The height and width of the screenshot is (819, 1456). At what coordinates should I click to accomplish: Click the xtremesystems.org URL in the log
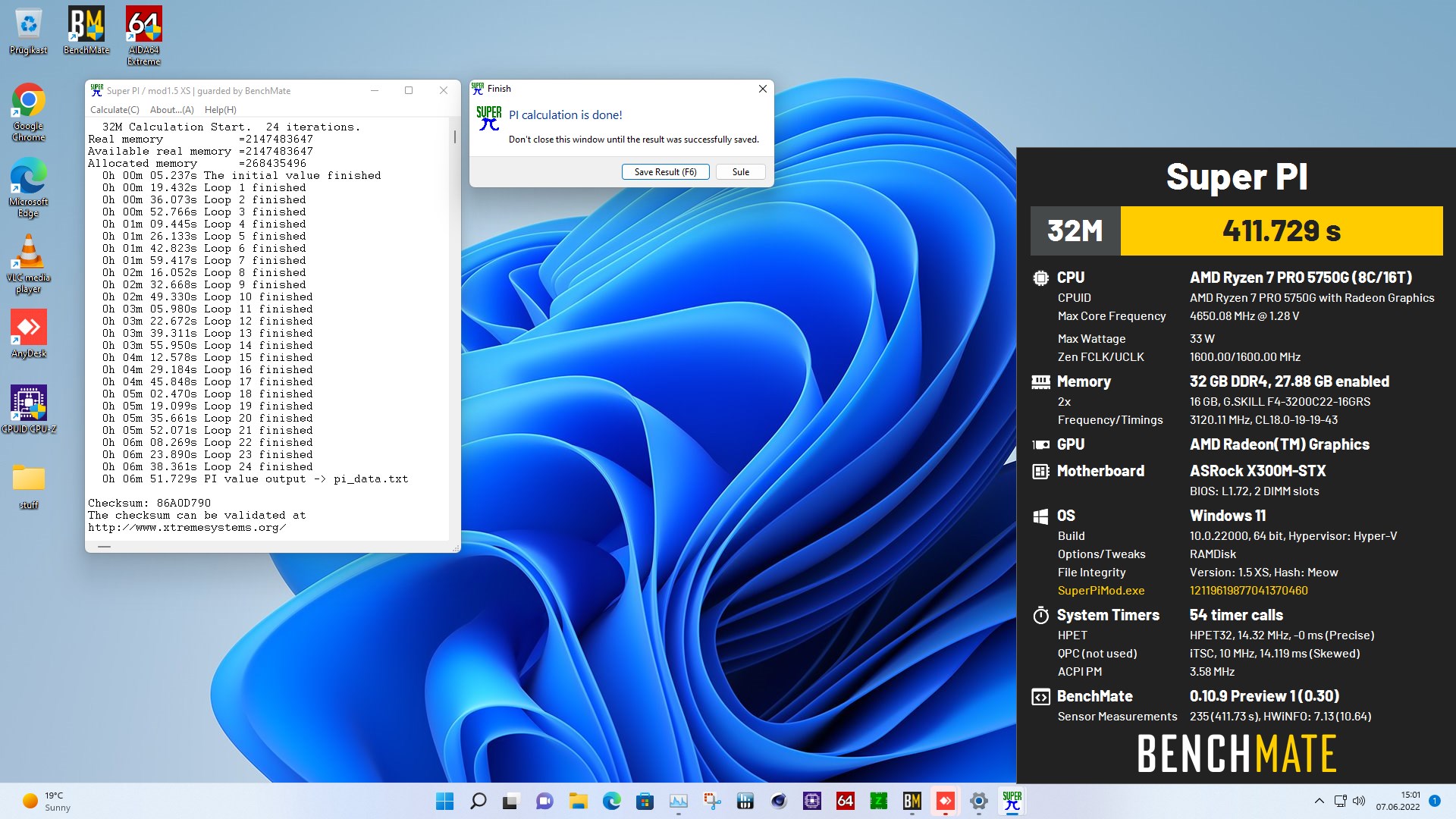tap(187, 528)
